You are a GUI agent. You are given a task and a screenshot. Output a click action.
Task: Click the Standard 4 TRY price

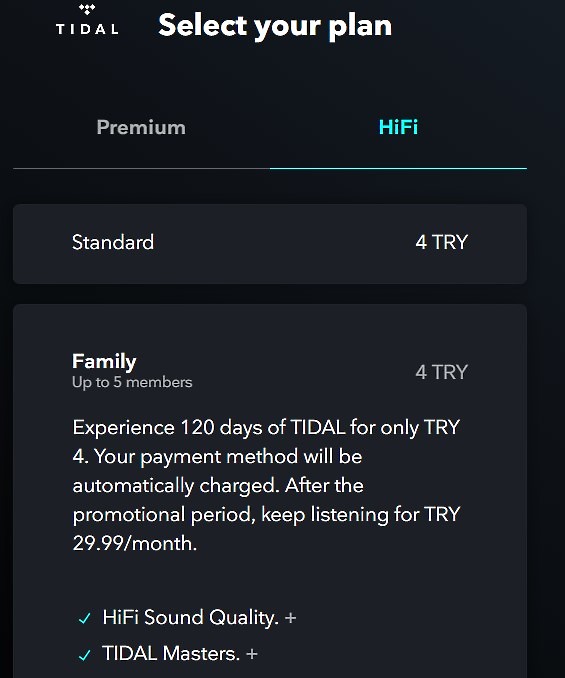441,242
